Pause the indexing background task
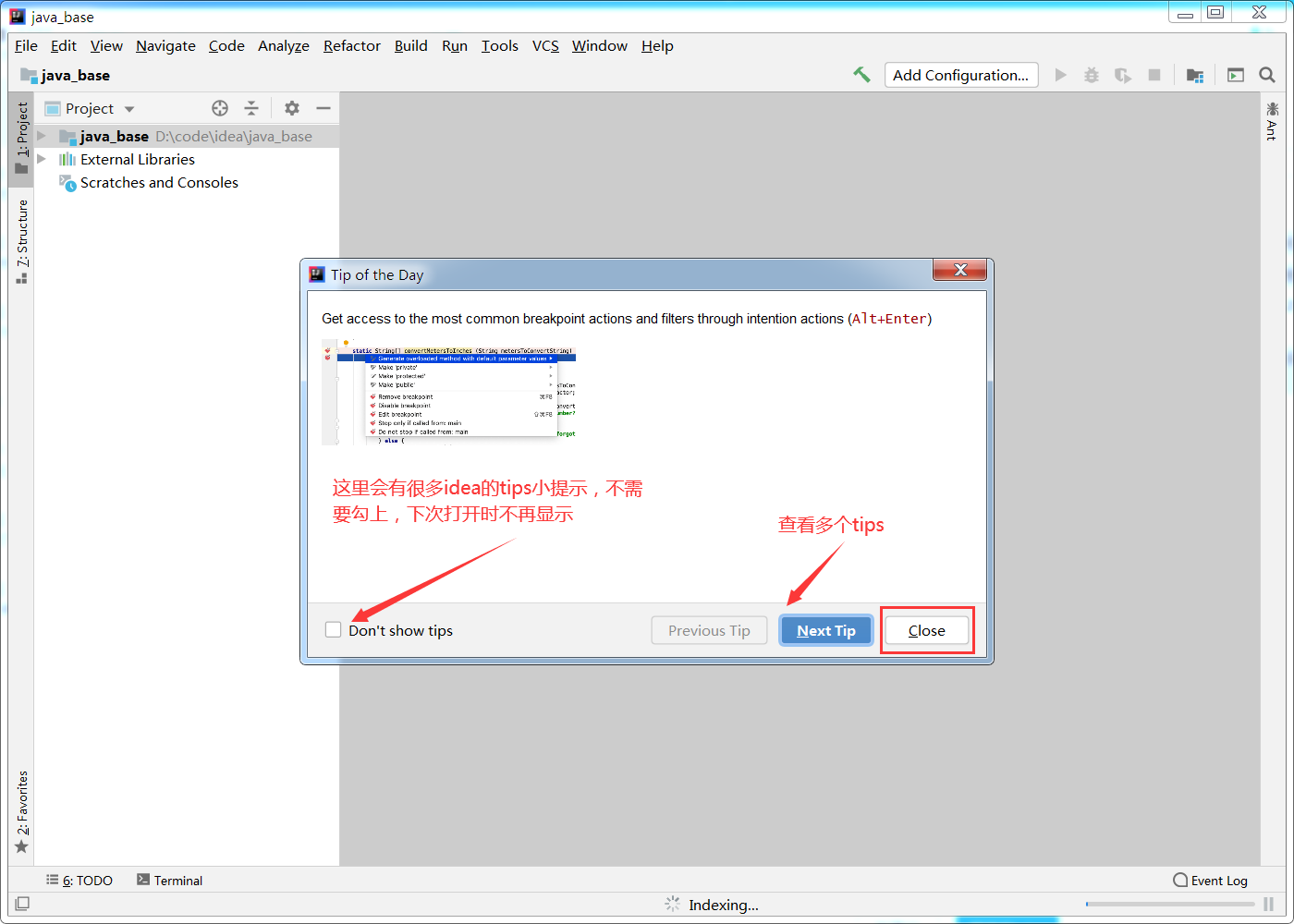1294x924 pixels. (x=1269, y=905)
